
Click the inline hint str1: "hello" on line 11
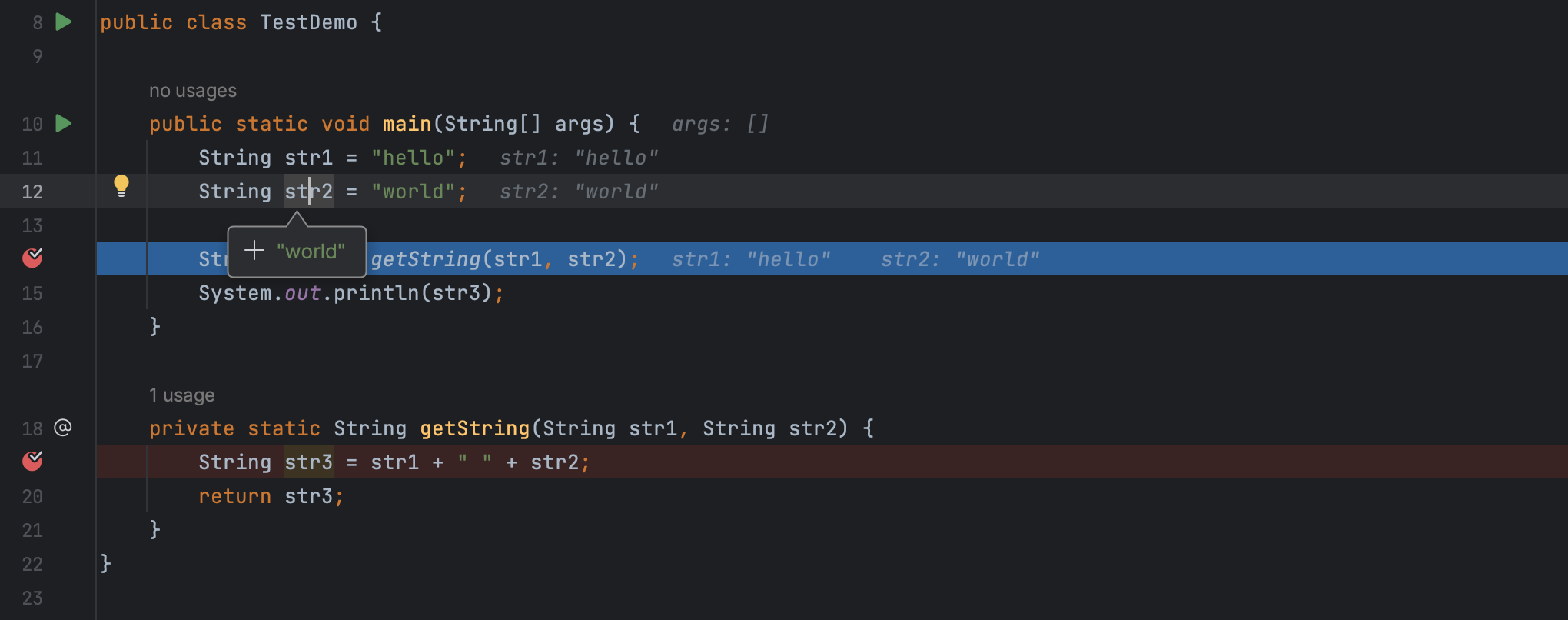pyautogui.click(x=579, y=158)
